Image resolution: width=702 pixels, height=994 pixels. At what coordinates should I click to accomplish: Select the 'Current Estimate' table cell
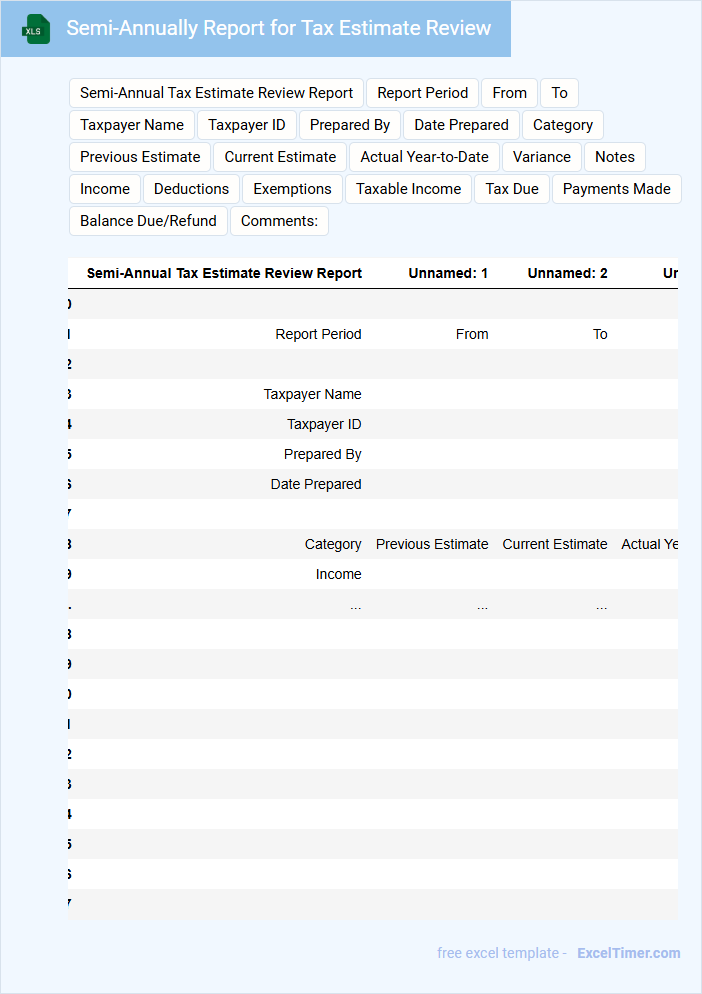pos(555,544)
